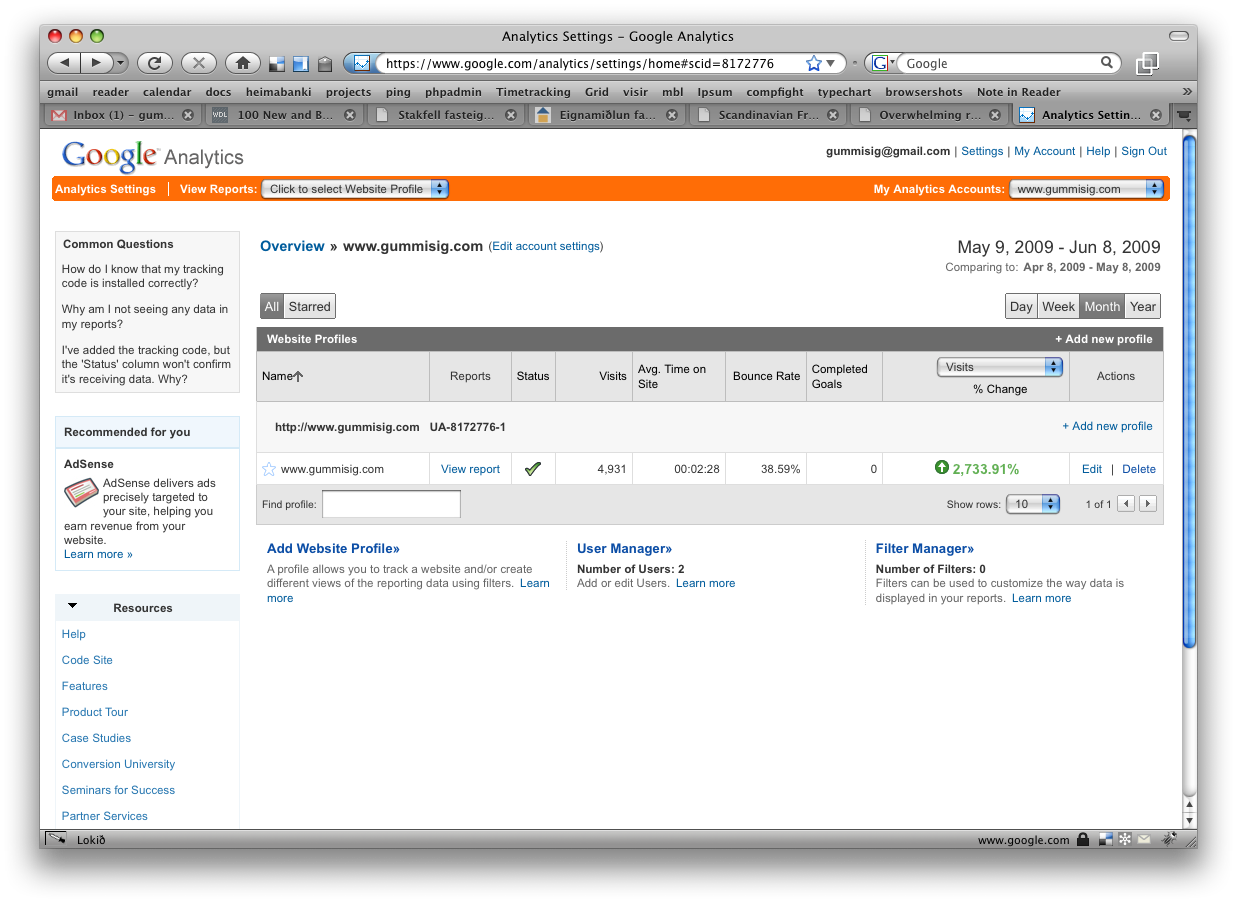1237x903 pixels.
Task: Switch to the Inbox Gmail tab
Action: pos(122,115)
